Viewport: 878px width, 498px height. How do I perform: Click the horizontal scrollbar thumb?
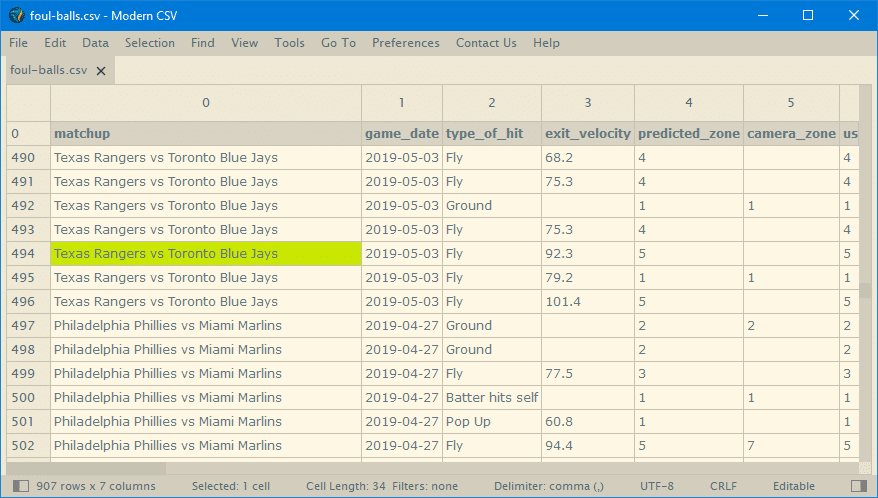pos(86,467)
